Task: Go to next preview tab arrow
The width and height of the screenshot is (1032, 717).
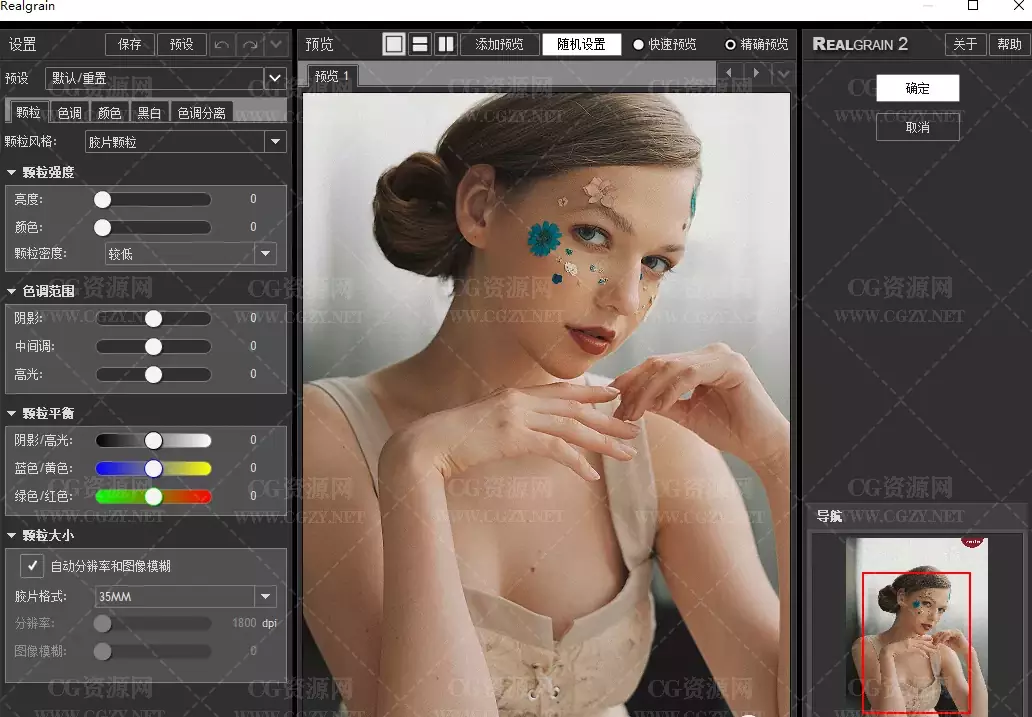Action: 756,73
